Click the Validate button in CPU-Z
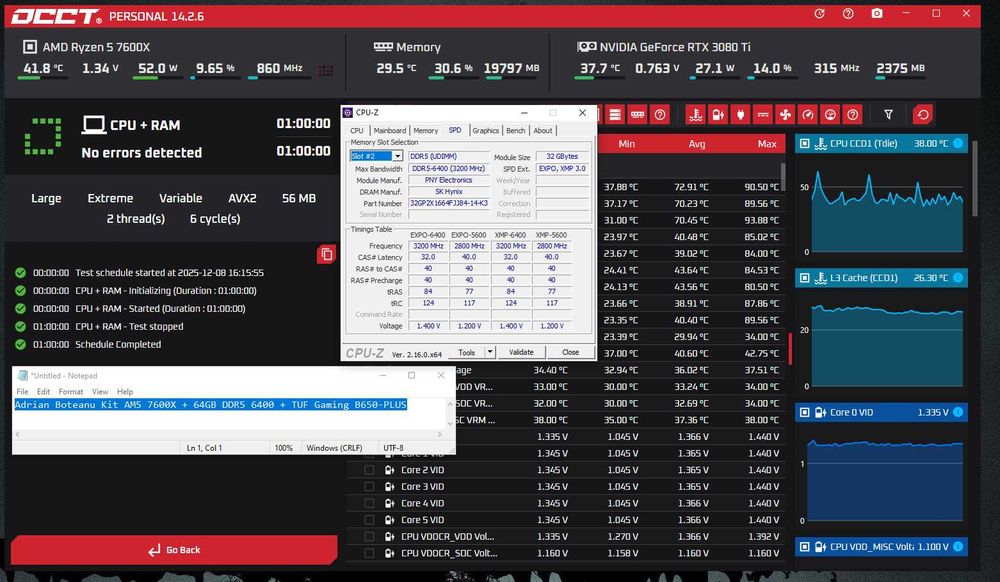This screenshot has width=1000, height=582. (x=521, y=352)
